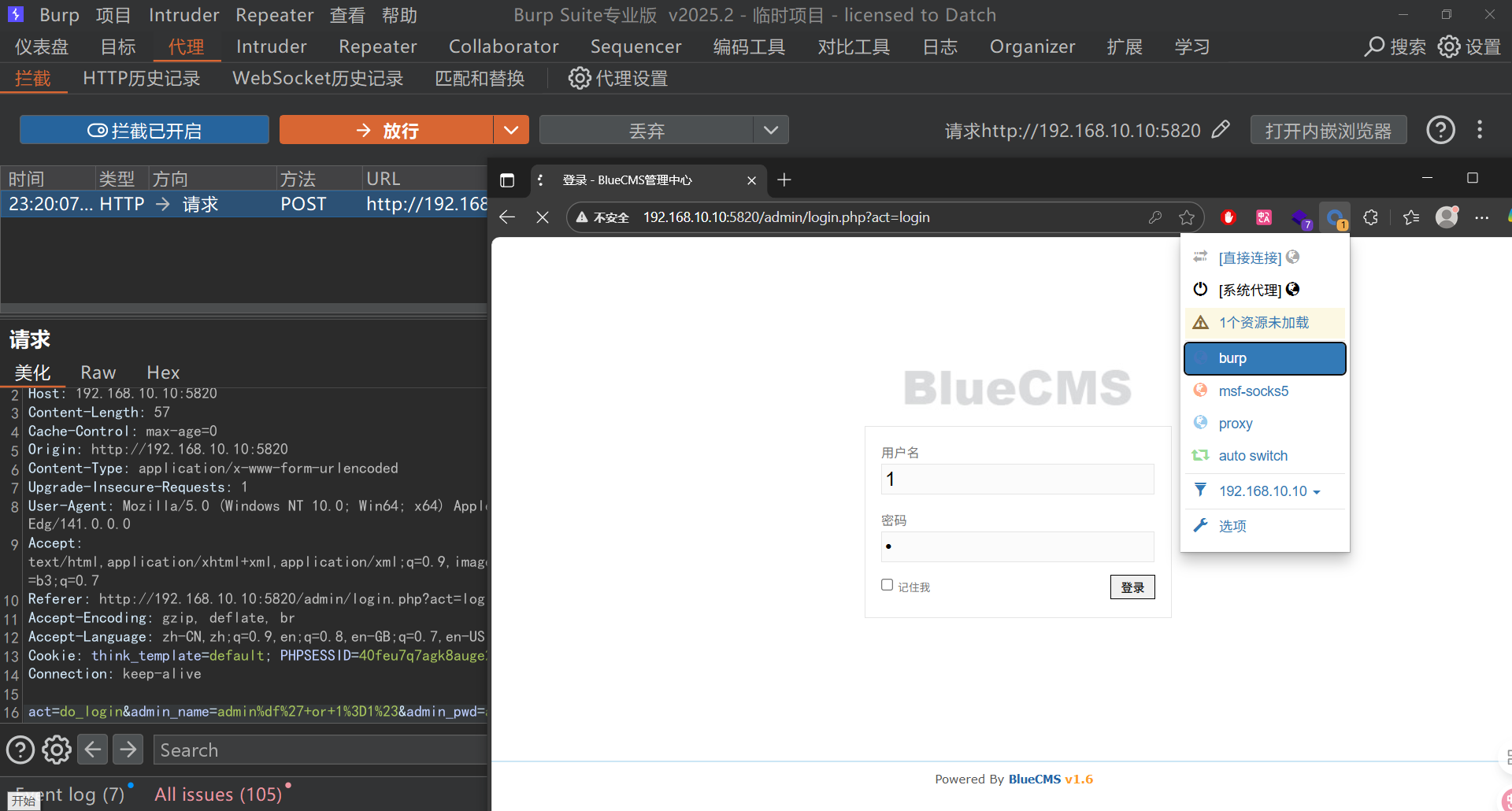
Task: Toggle the intercept enabled button off
Action: pos(144,130)
